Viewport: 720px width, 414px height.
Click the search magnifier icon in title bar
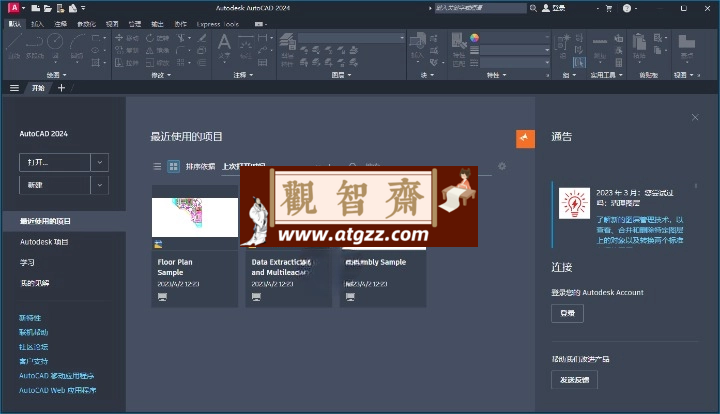(x=533, y=8)
